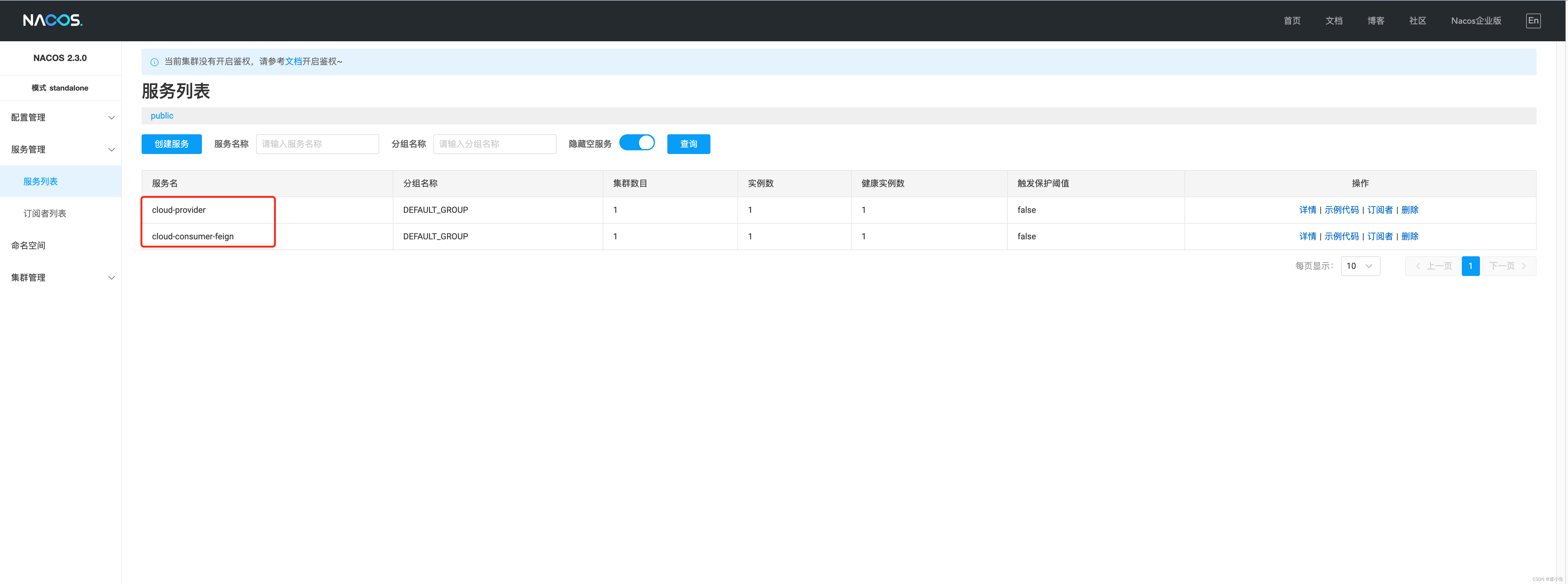
Task: Open 示例代码 for cloud-provider
Action: (x=1341, y=210)
